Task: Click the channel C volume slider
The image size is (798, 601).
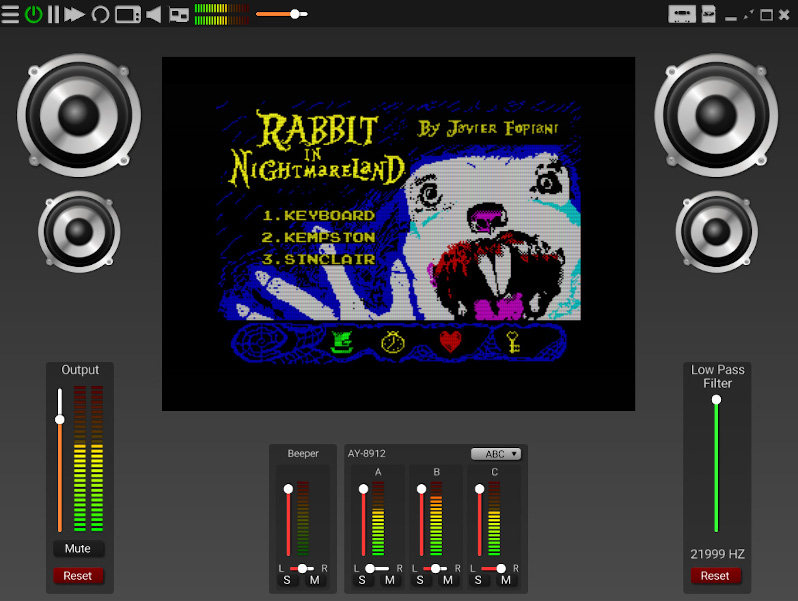Action: click(479, 520)
